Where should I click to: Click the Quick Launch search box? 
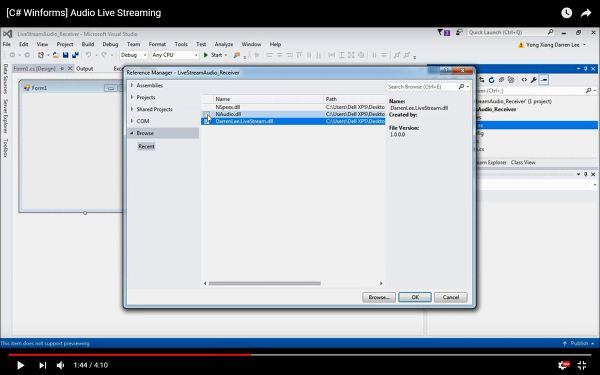click(x=510, y=33)
